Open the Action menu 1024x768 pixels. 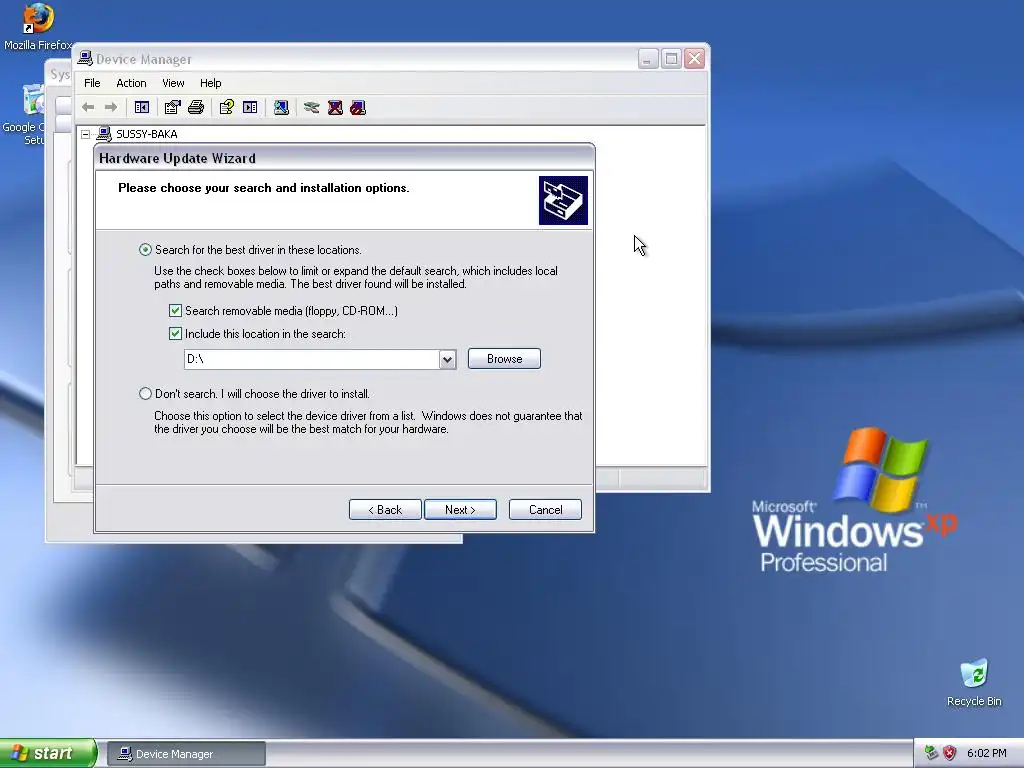(x=131, y=83)
